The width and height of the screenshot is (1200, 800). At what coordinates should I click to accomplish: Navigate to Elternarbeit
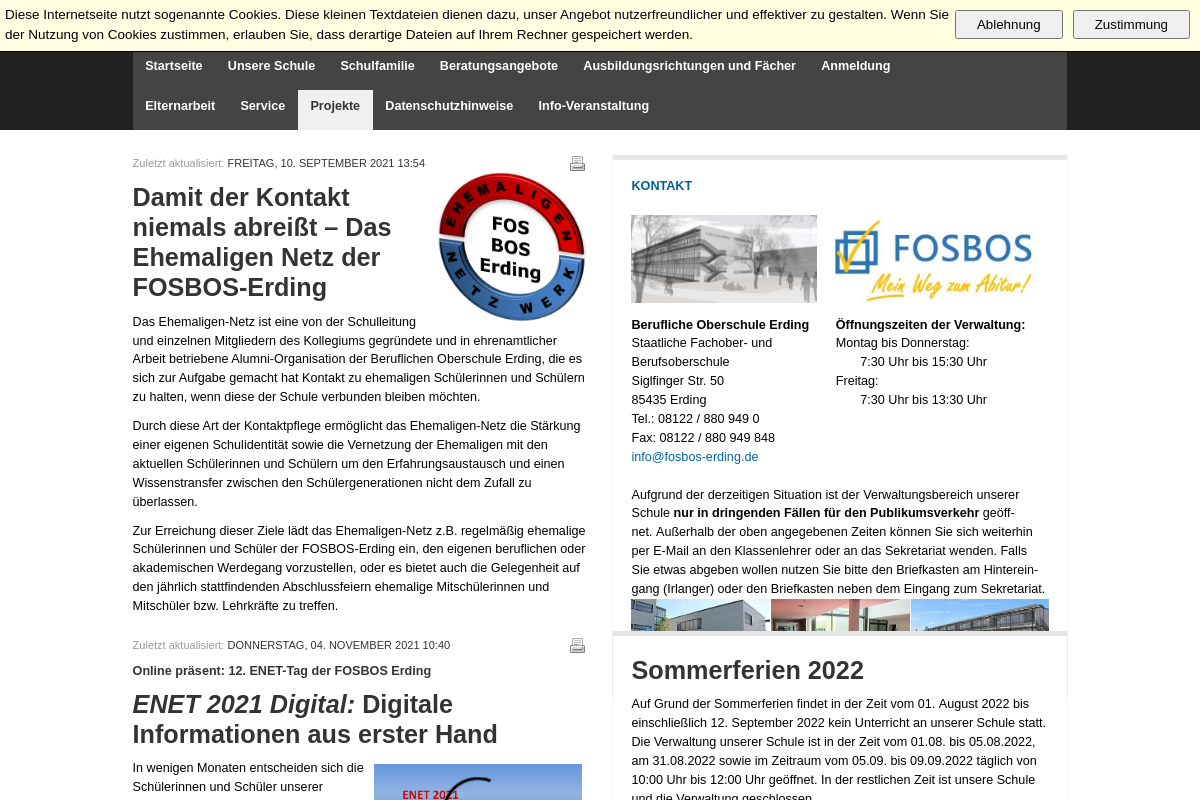[180, 106]
